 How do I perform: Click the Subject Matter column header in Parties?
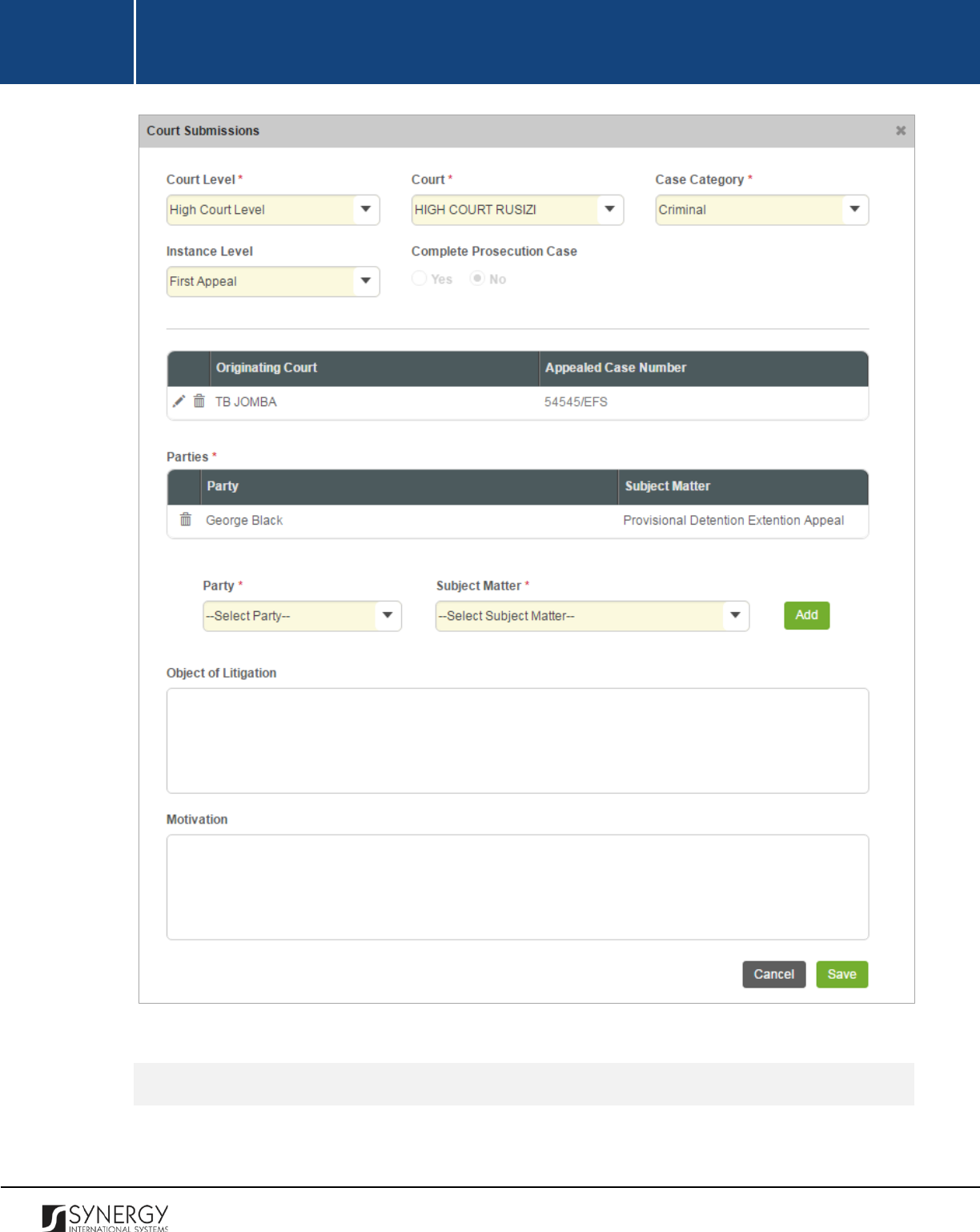click(x=743, y=486)
